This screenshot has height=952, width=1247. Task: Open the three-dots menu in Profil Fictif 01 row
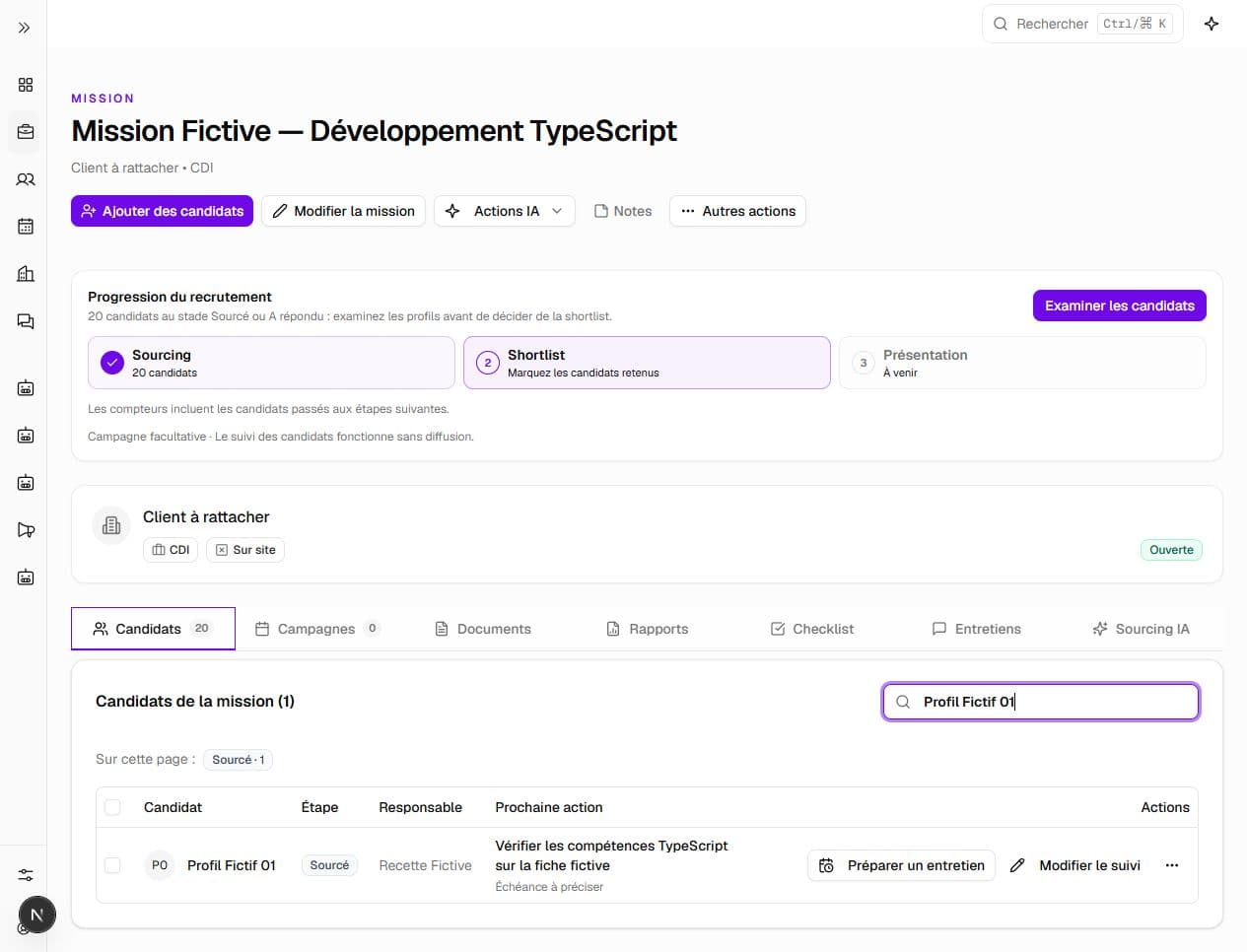coord(1172,865)
